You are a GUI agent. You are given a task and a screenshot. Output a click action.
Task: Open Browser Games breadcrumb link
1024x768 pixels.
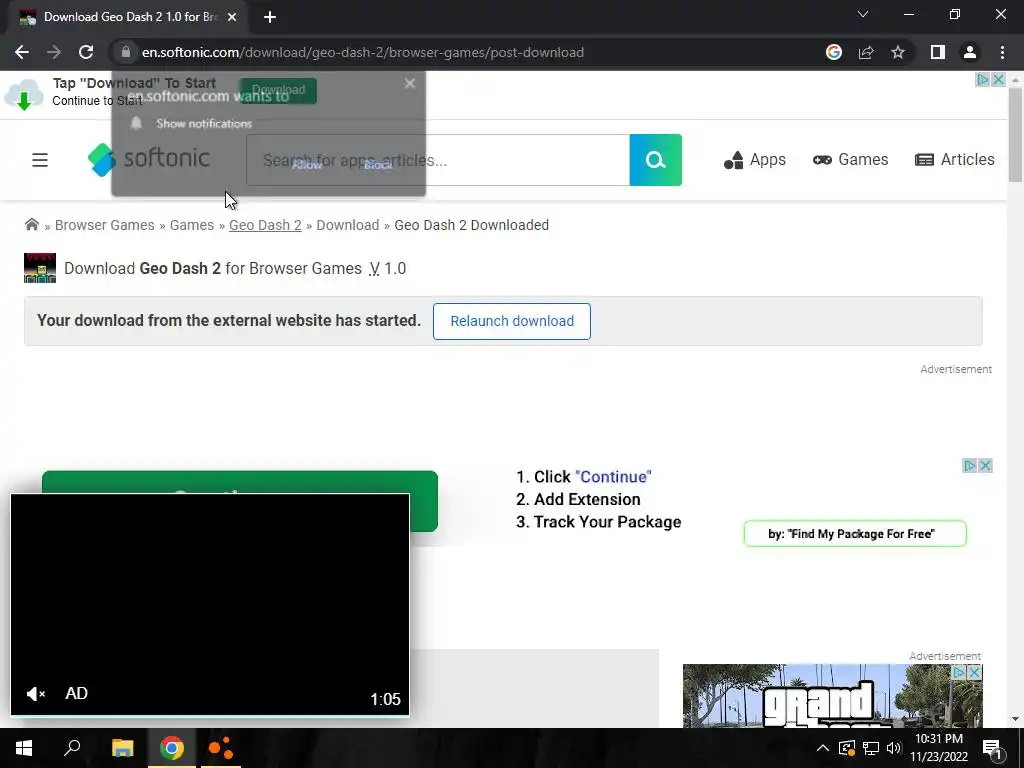[x=104, y=225]
